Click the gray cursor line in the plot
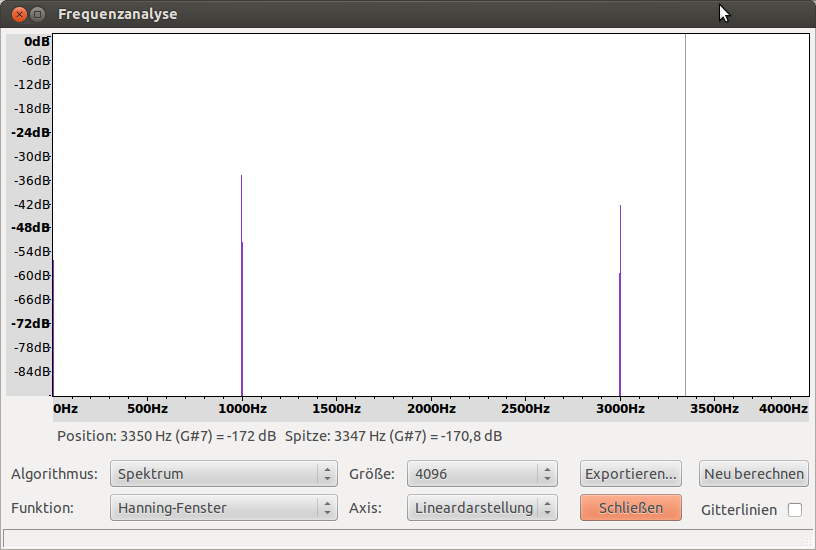Screen dimensions: 816x550 pos(685,214)
